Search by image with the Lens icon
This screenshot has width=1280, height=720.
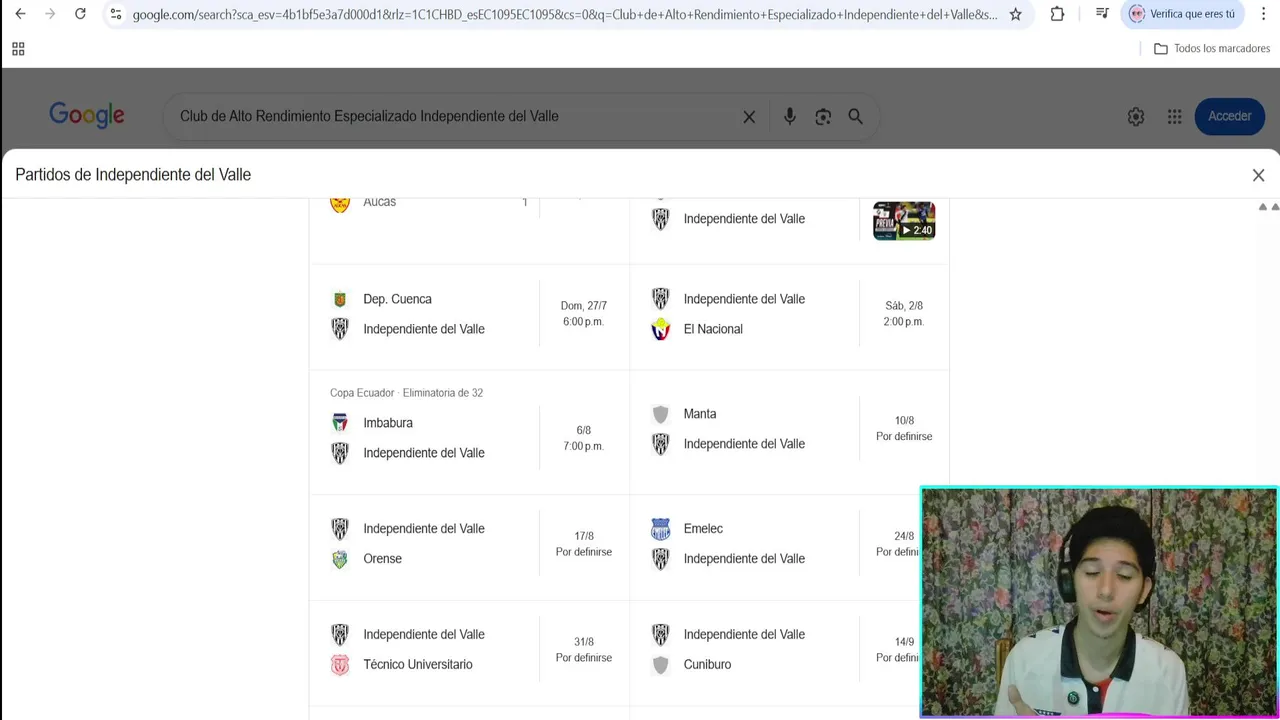823,117
